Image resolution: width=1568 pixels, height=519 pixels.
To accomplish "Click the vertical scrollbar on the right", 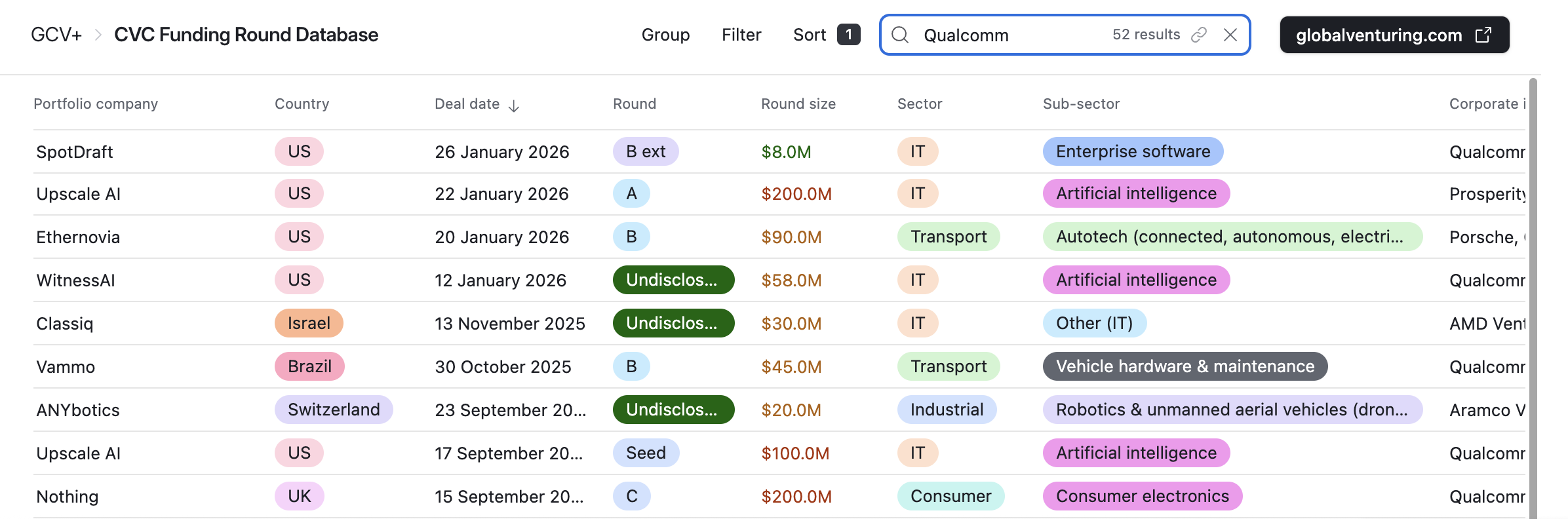I will [1533, 295].
